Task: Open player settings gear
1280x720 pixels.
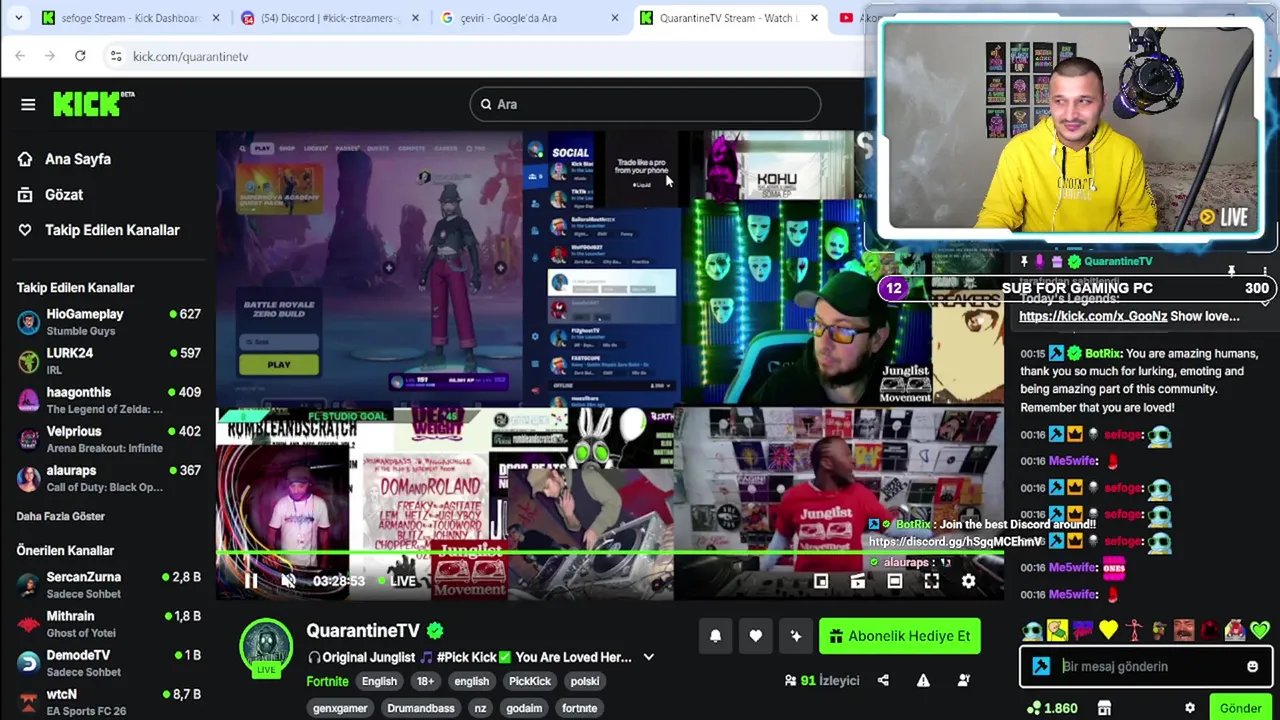Action: coord(968,581)
